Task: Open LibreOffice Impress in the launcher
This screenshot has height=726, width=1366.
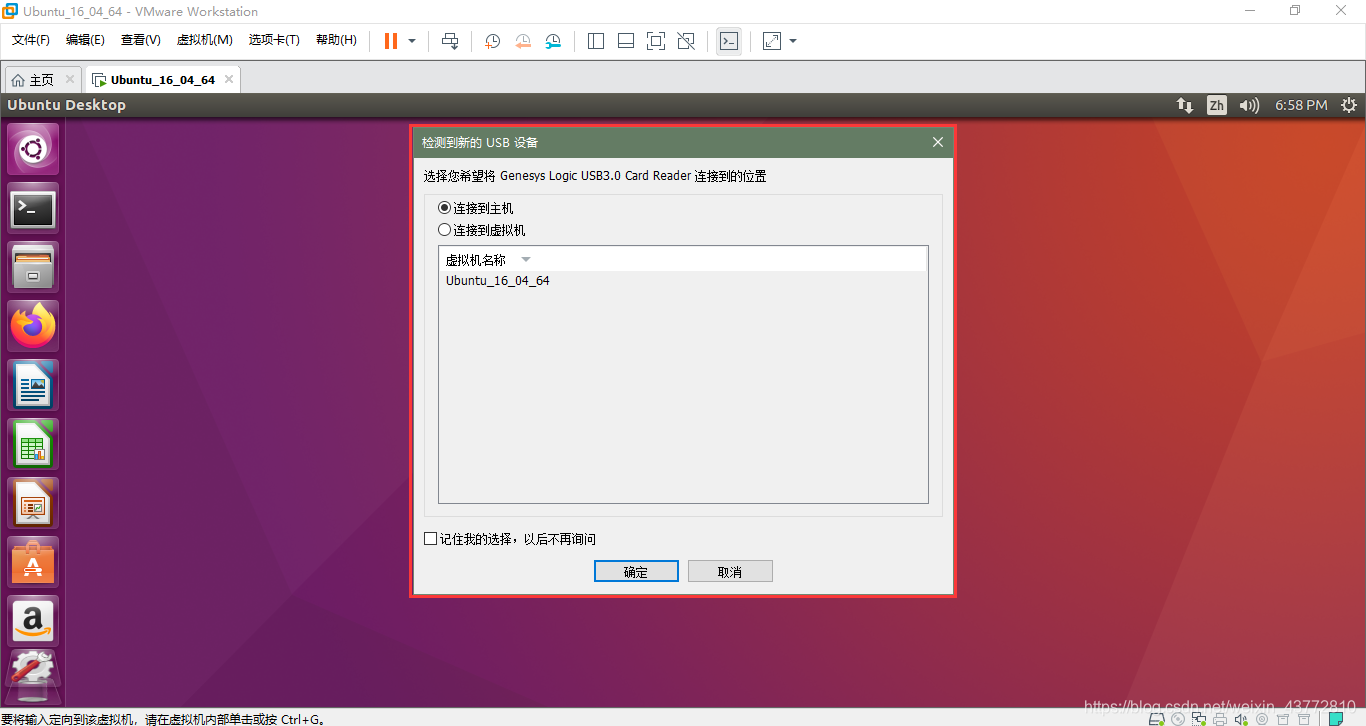Action: (x=34, y=503)
